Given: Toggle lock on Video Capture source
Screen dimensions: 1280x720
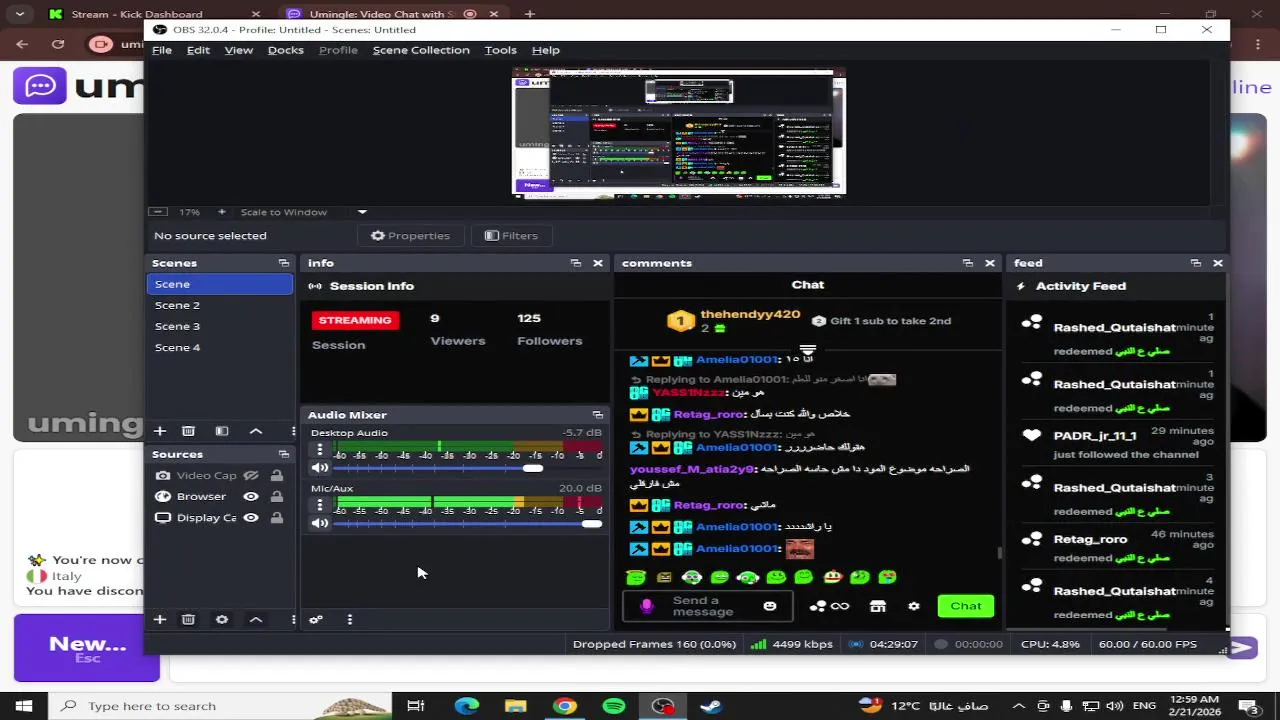Looking at the screenshot, I should [276, 475].
